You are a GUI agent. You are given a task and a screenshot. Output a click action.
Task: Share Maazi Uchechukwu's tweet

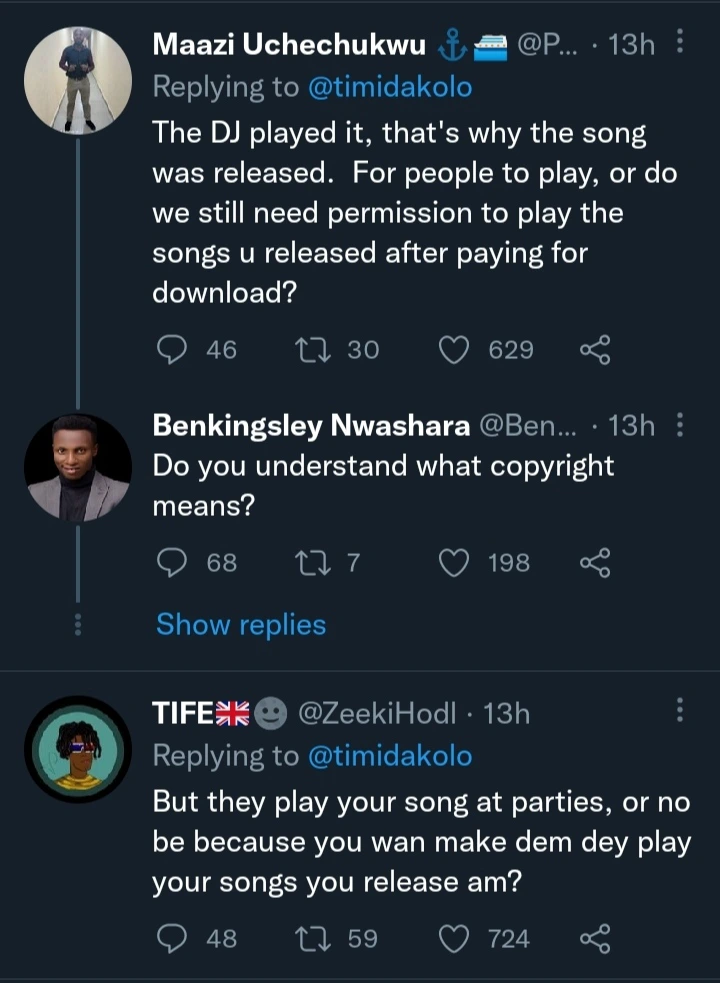[594, 350]
